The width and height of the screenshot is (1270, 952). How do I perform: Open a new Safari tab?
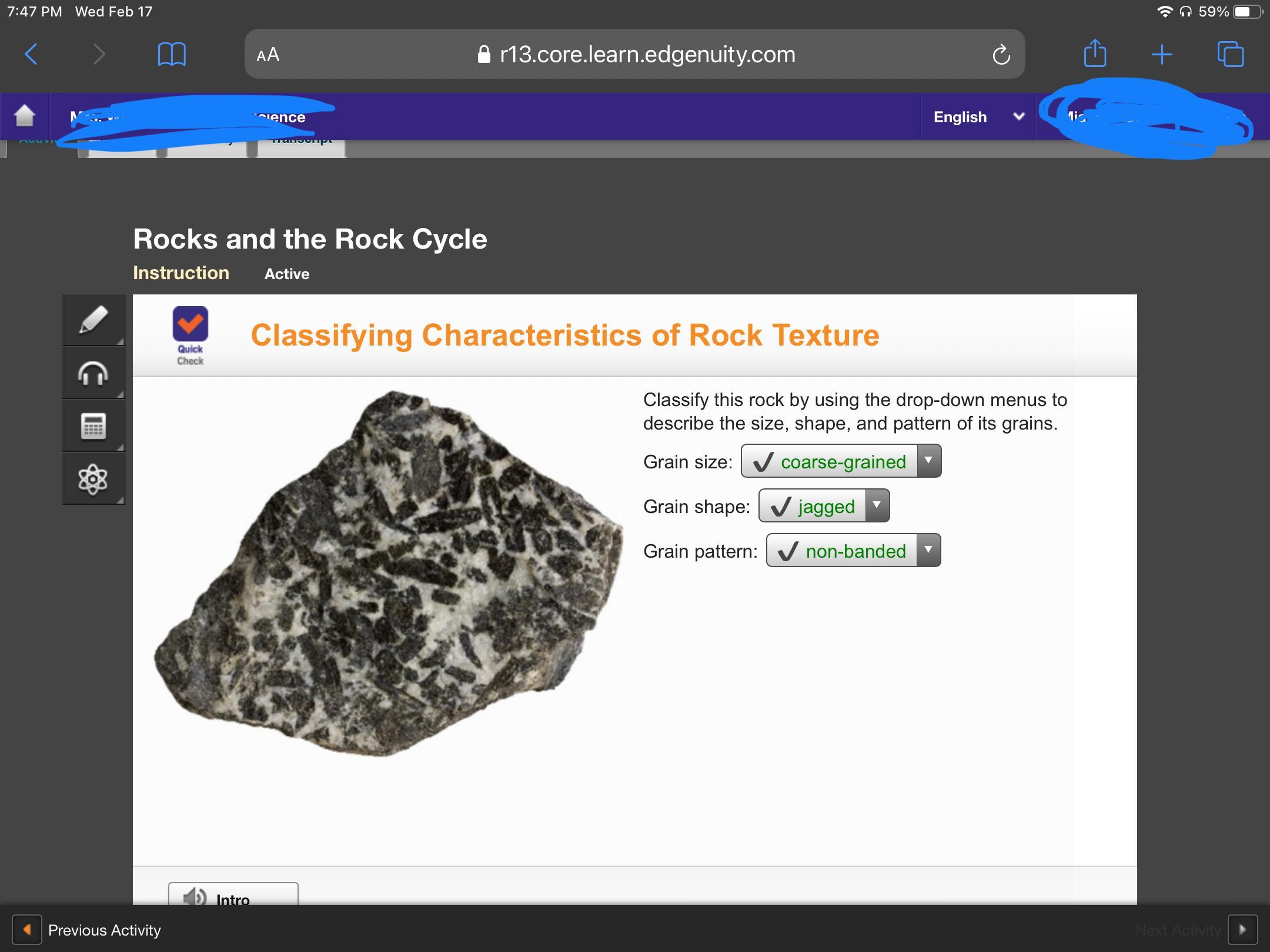coord(1162,54)
